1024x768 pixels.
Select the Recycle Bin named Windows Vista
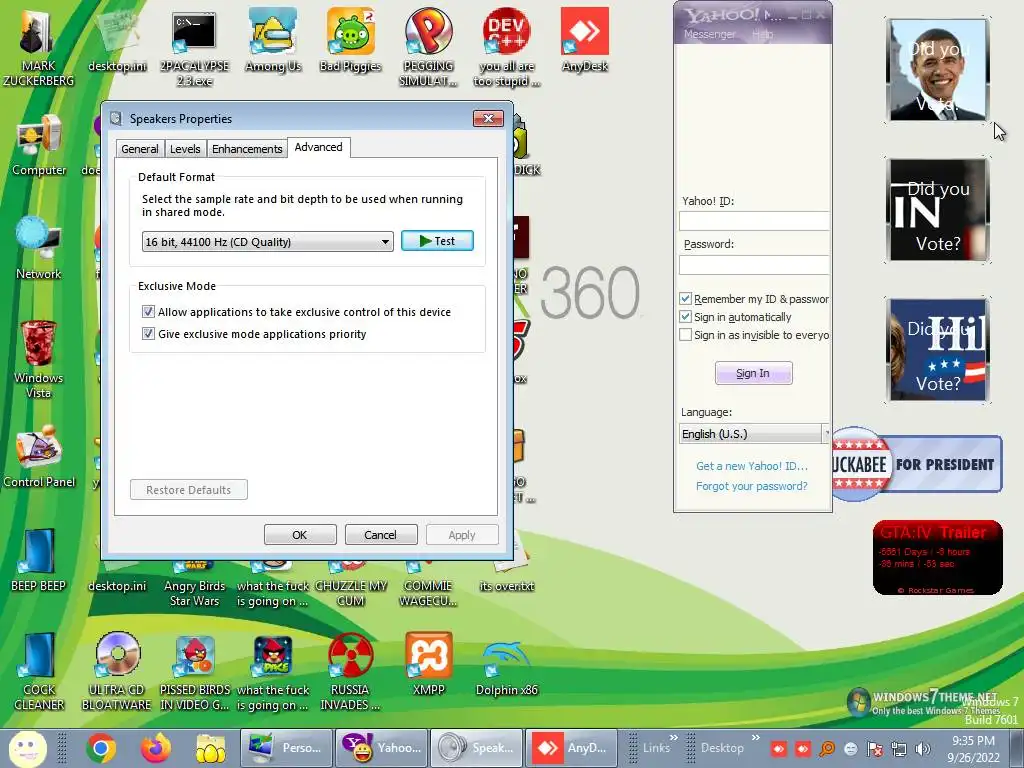tap(39, 359)
